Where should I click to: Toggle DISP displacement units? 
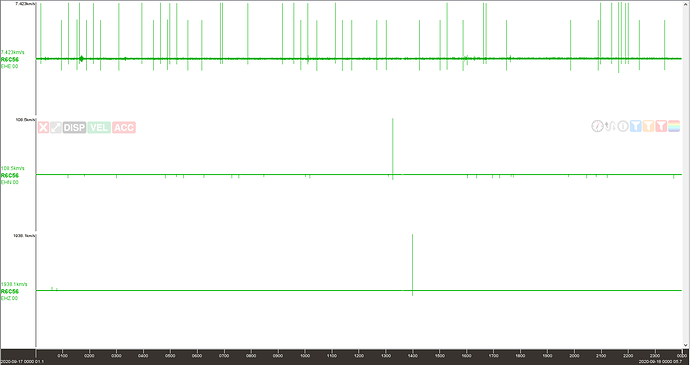pos(74,128)
